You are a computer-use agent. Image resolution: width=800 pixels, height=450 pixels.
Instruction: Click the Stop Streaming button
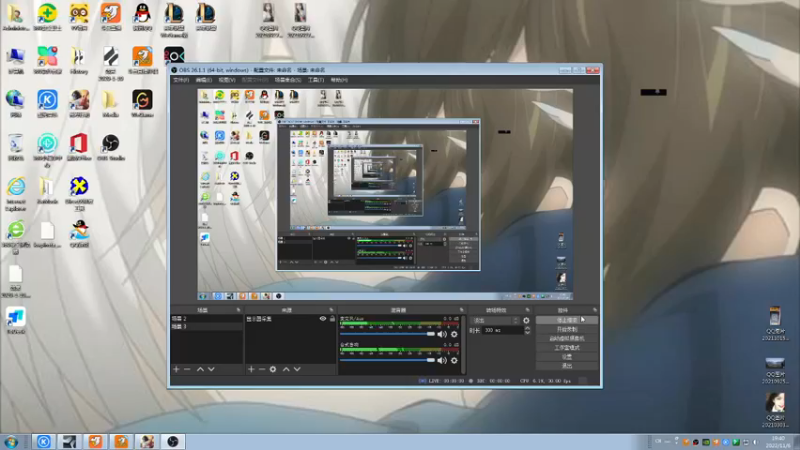pos(567,320)
